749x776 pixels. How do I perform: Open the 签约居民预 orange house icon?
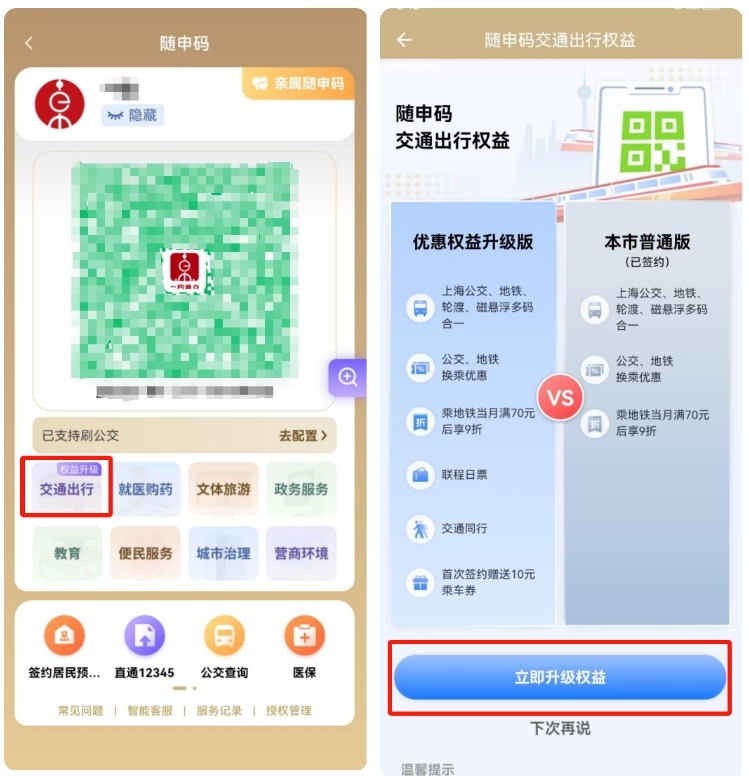tap(64, 635)
